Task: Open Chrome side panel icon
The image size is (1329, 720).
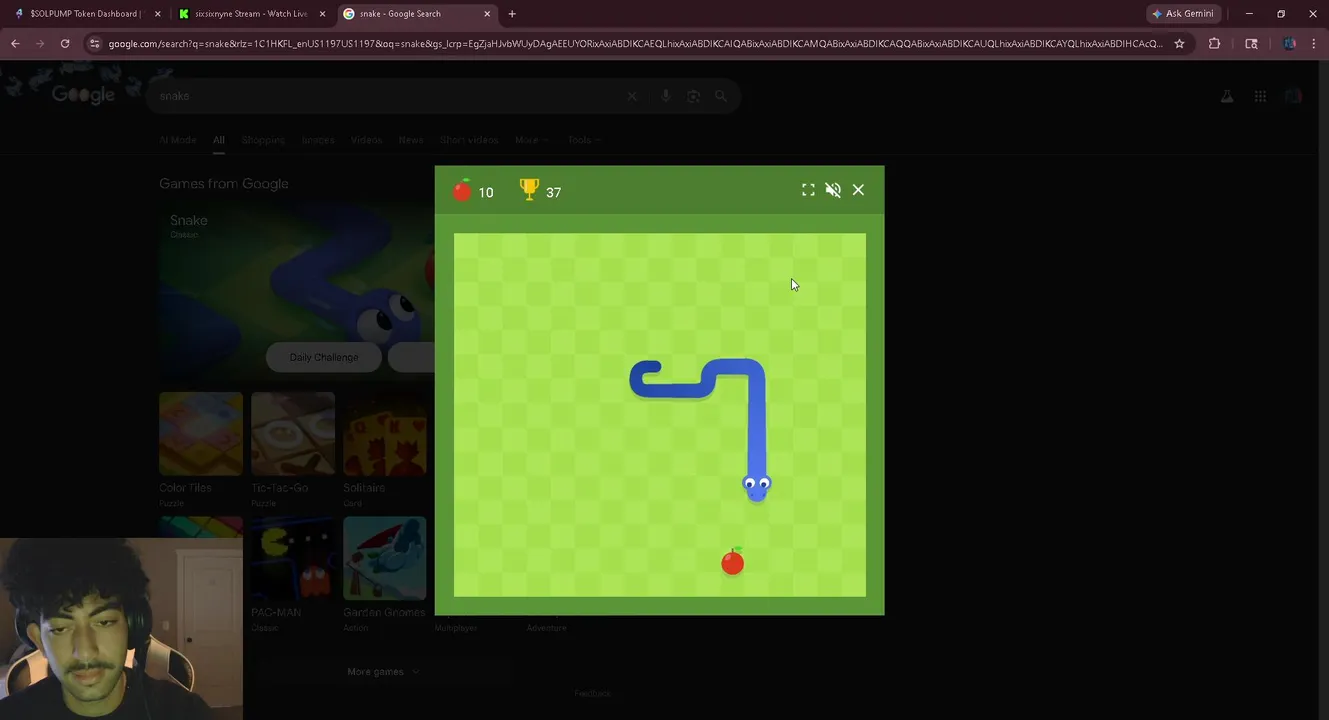Action: tap(1251, 44)
